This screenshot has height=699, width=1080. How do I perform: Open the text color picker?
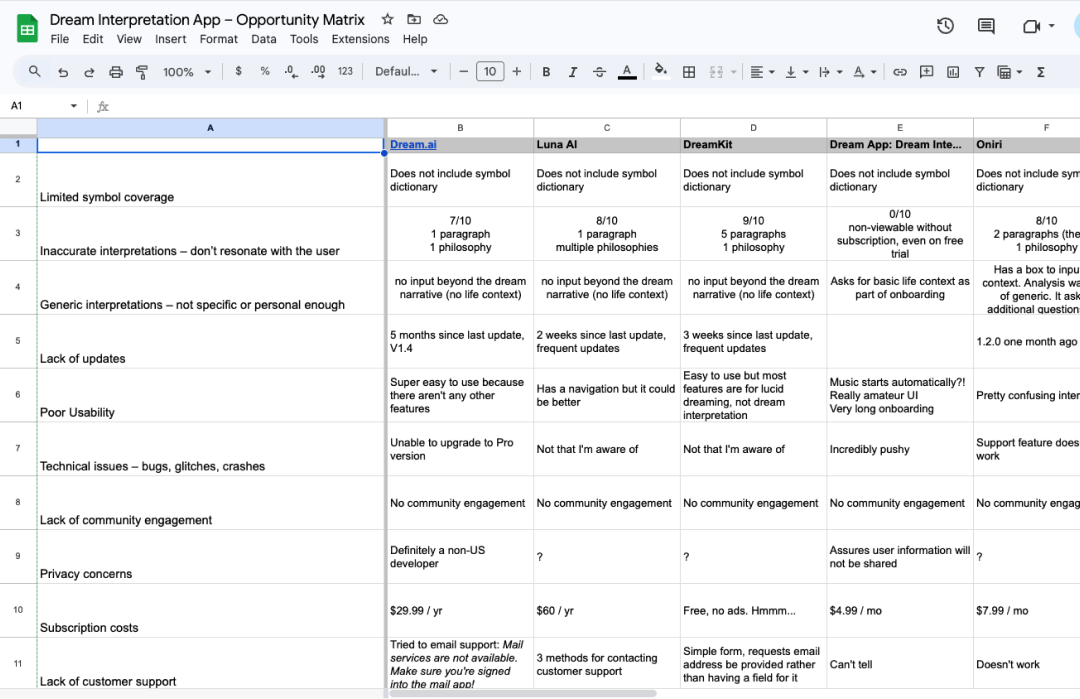pos(627,72)
